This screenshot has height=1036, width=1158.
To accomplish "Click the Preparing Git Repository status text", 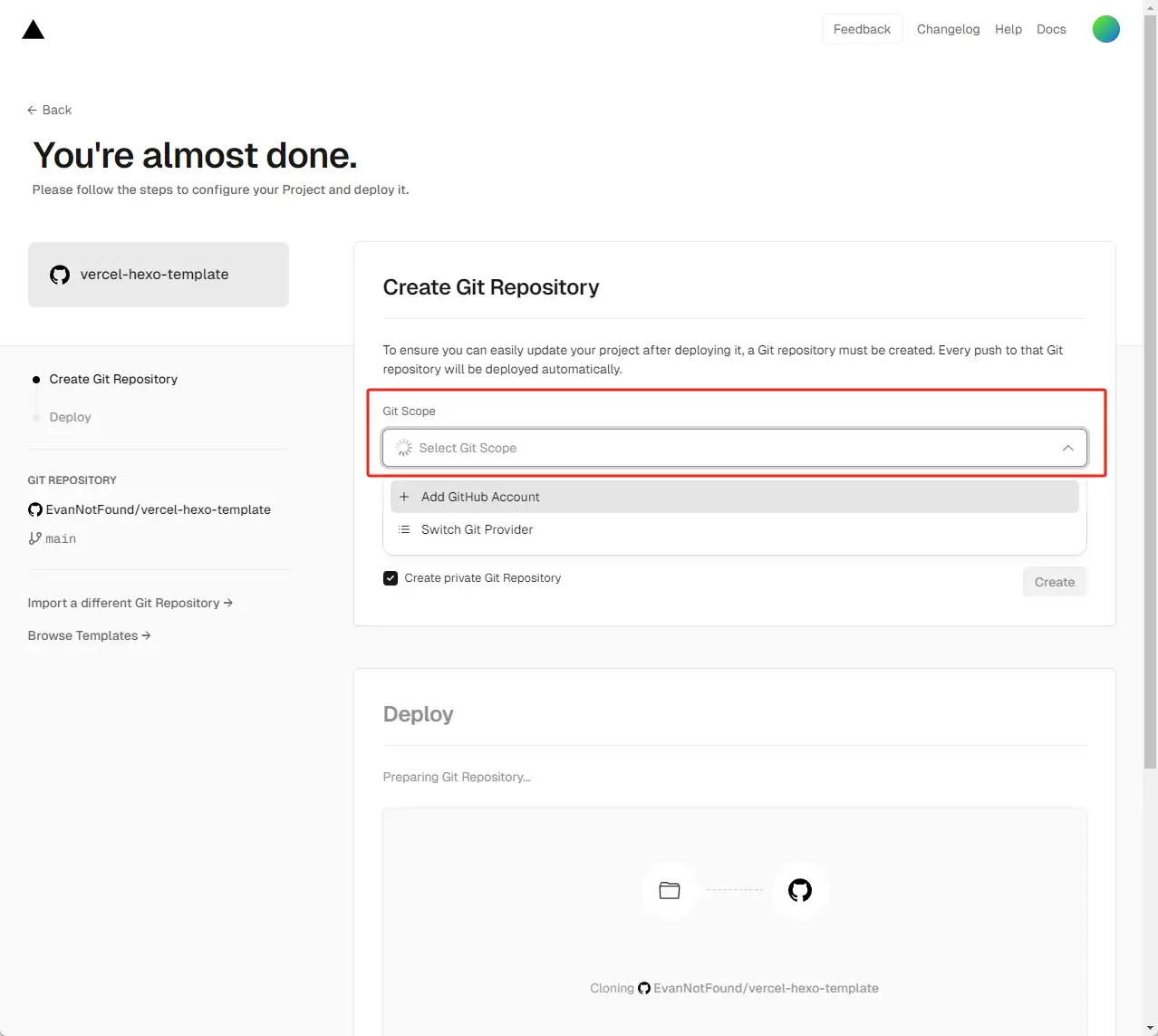I will (x=457, y=777).
